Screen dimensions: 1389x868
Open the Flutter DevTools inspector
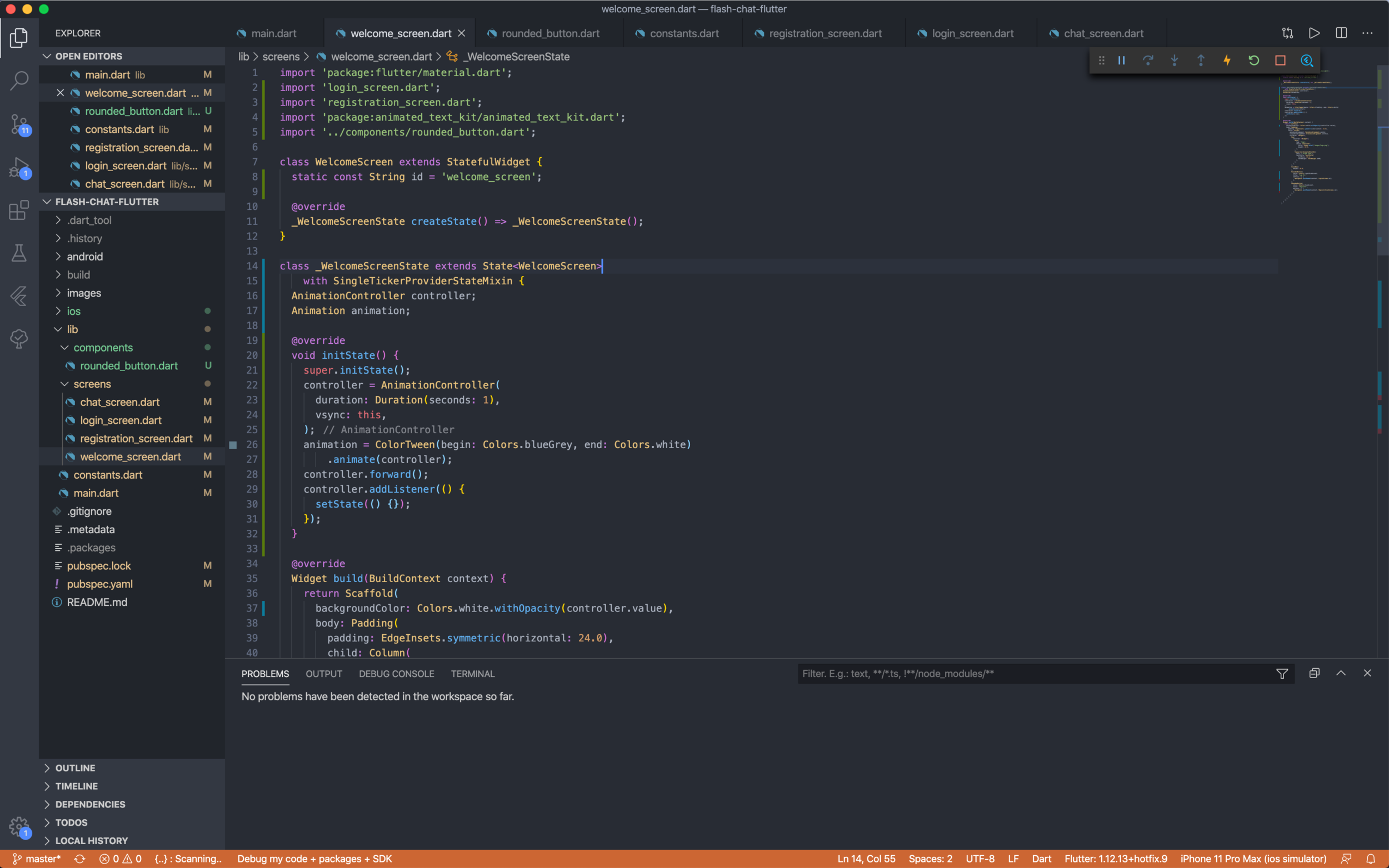tap(1307, 61)
